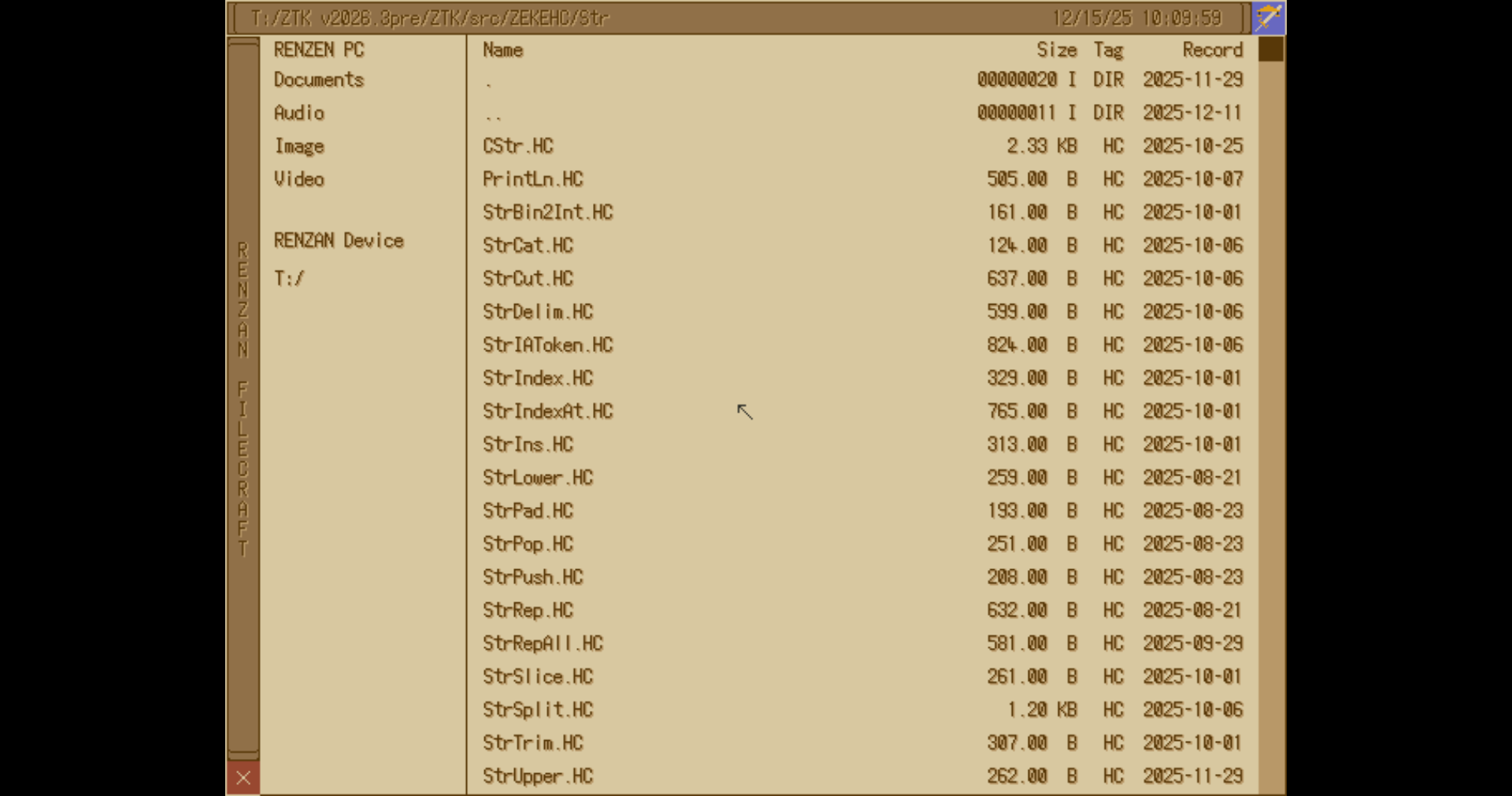The height and width of the screenshot is (796, 1512).
Task: Select the StrPush.HC file
Action: tap(862, 576)
